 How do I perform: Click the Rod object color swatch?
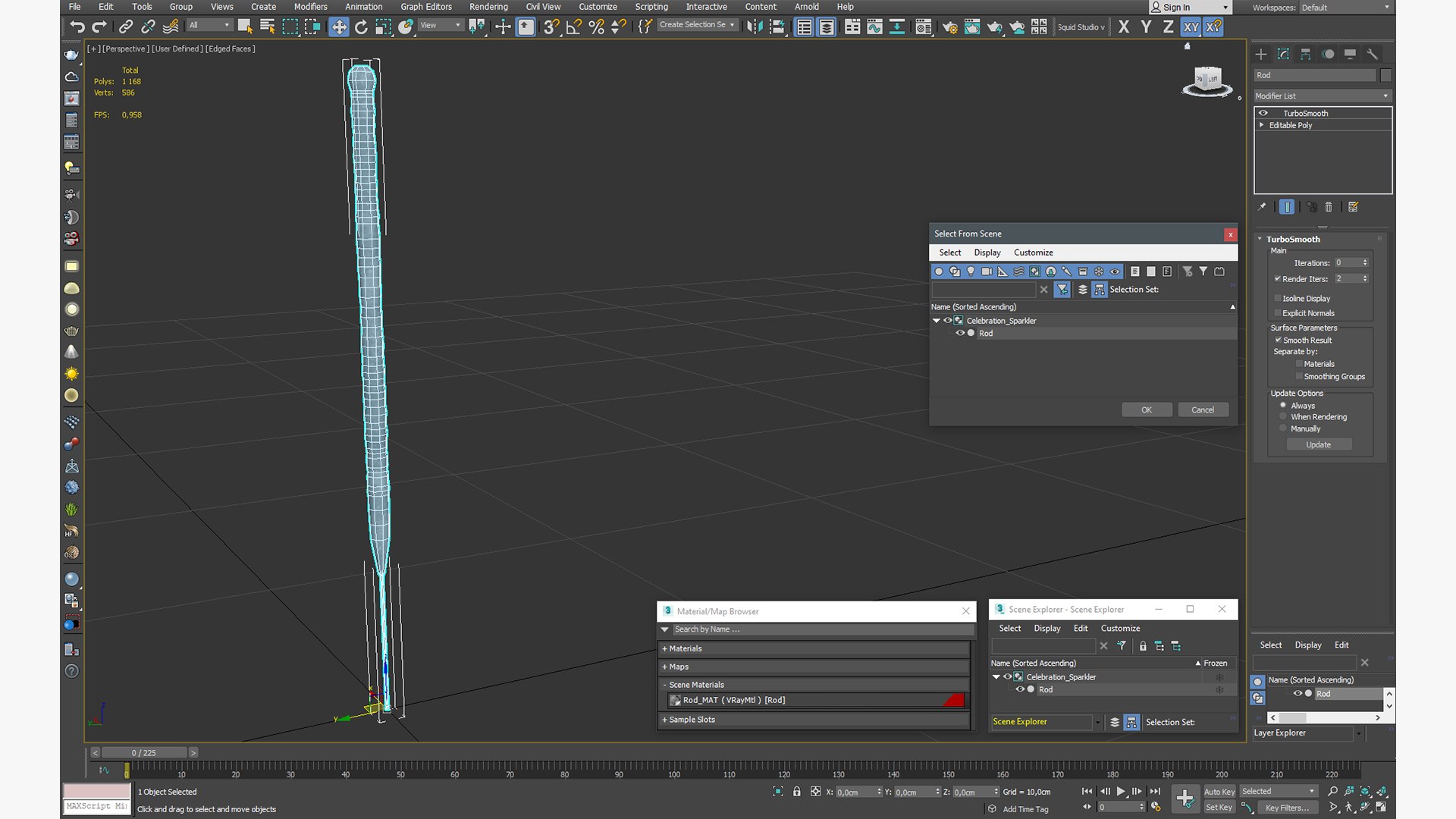(x=1385, y=75)
